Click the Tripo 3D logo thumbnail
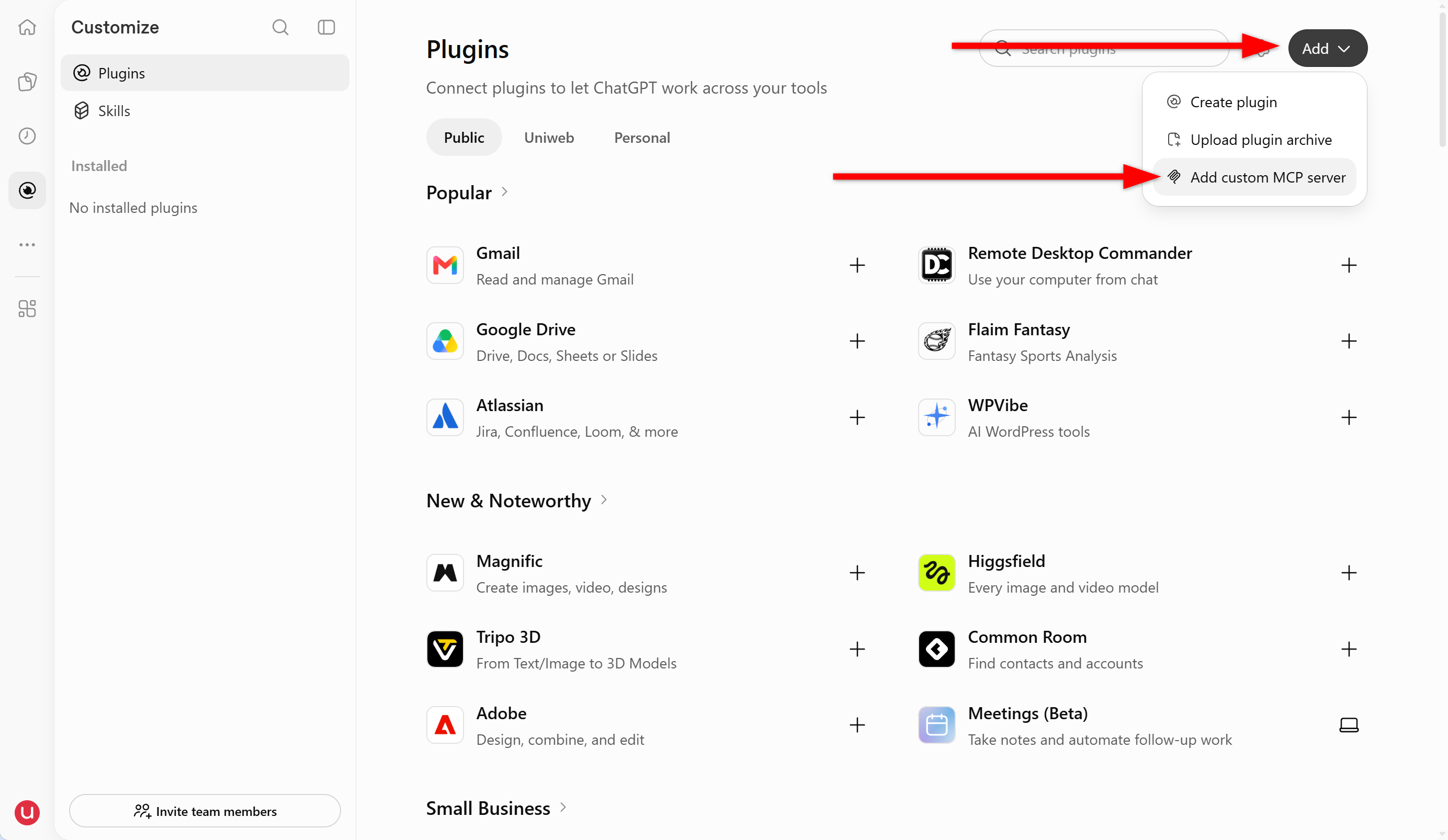 tap(445, 649)
